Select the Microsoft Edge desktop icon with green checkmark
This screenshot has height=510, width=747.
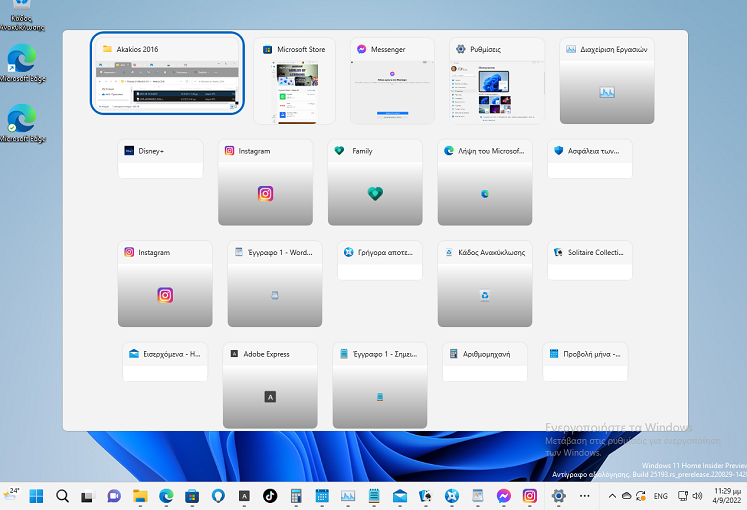tap(22, 124)
